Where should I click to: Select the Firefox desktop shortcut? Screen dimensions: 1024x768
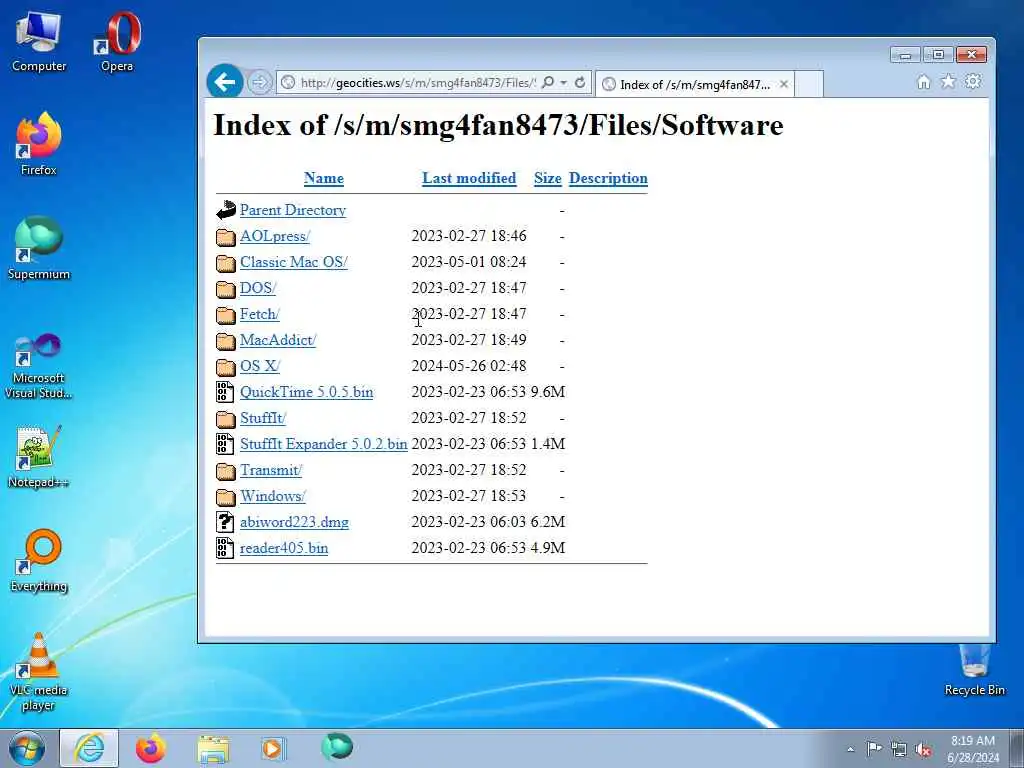[39, 144]
